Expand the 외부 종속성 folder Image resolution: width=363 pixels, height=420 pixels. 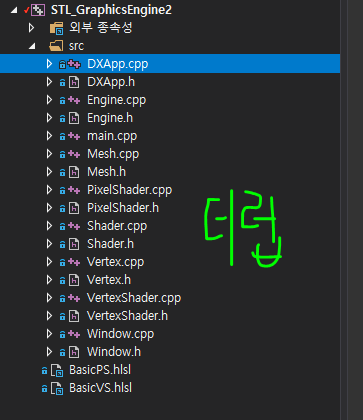point(32,28)
